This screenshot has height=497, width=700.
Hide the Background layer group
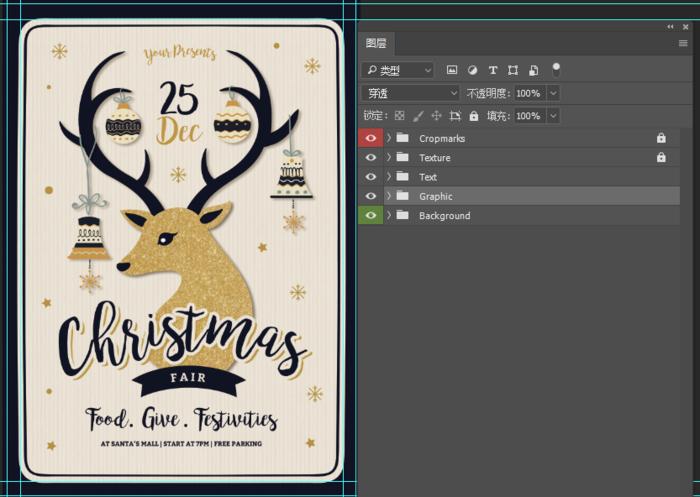(x=371, y=215)
